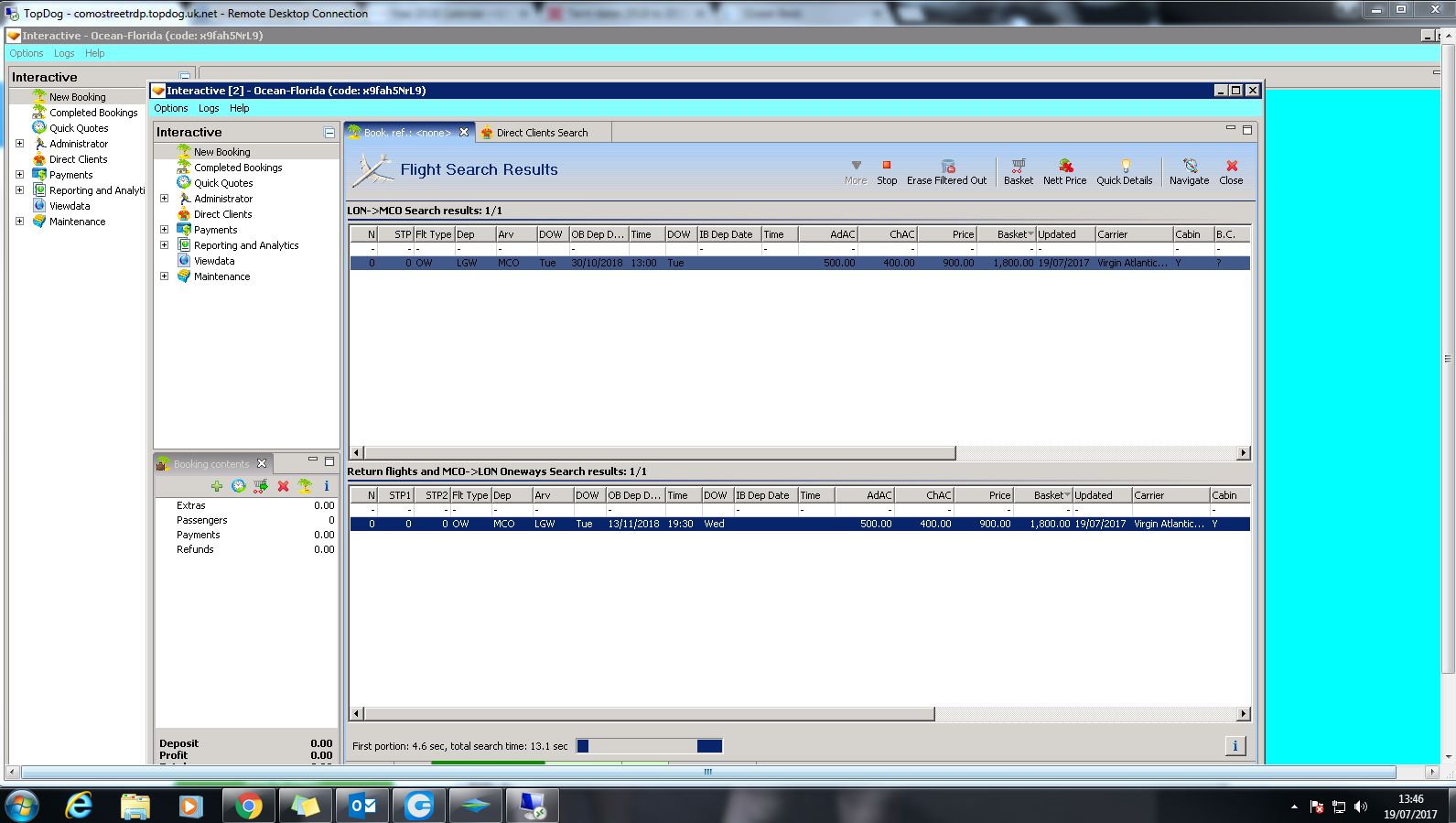Open Google Chrome from the taskbar

point(248,806)
